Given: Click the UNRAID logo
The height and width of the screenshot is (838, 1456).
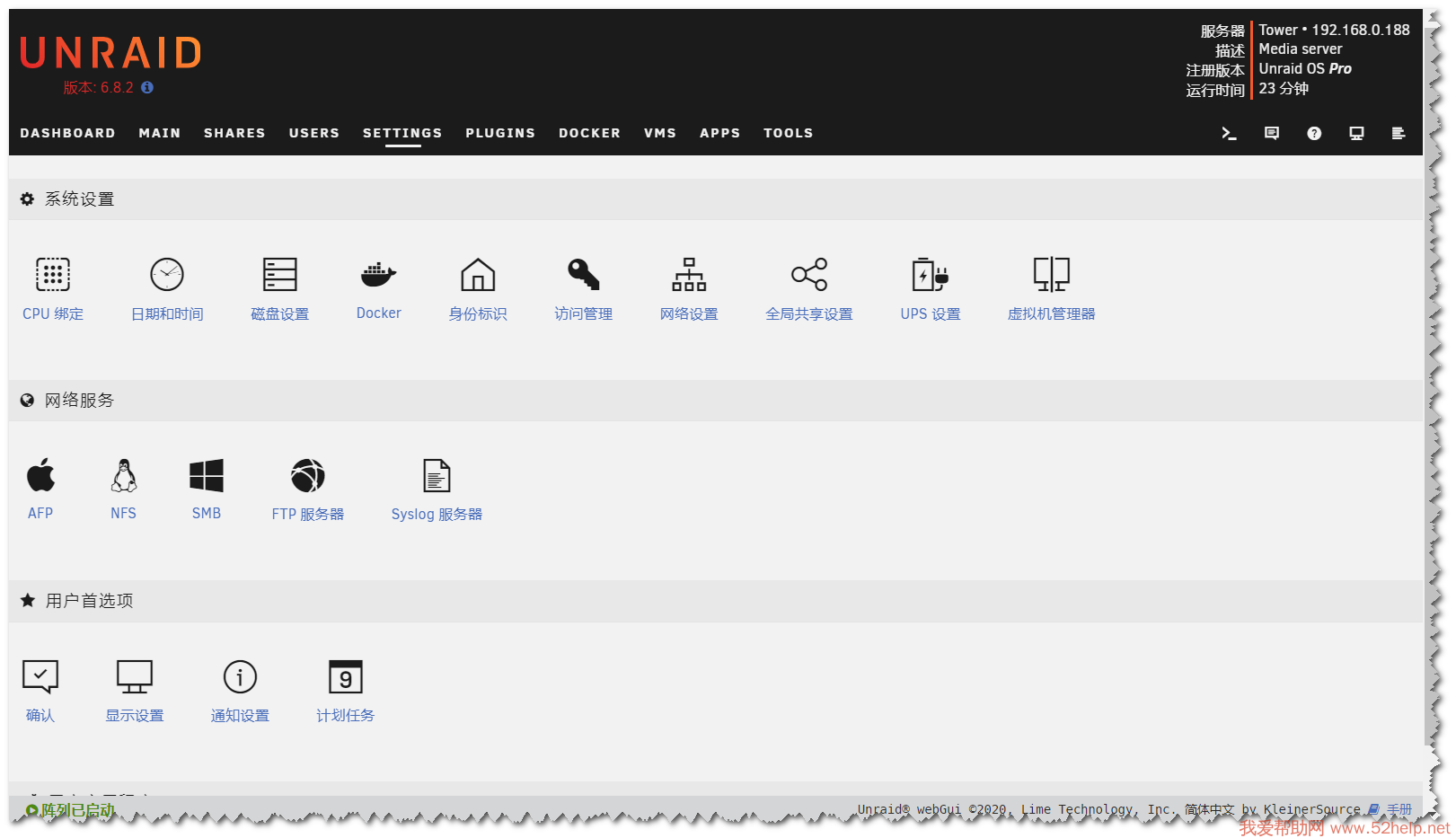Looking at the screenshot, I should (x=110, y=53).
